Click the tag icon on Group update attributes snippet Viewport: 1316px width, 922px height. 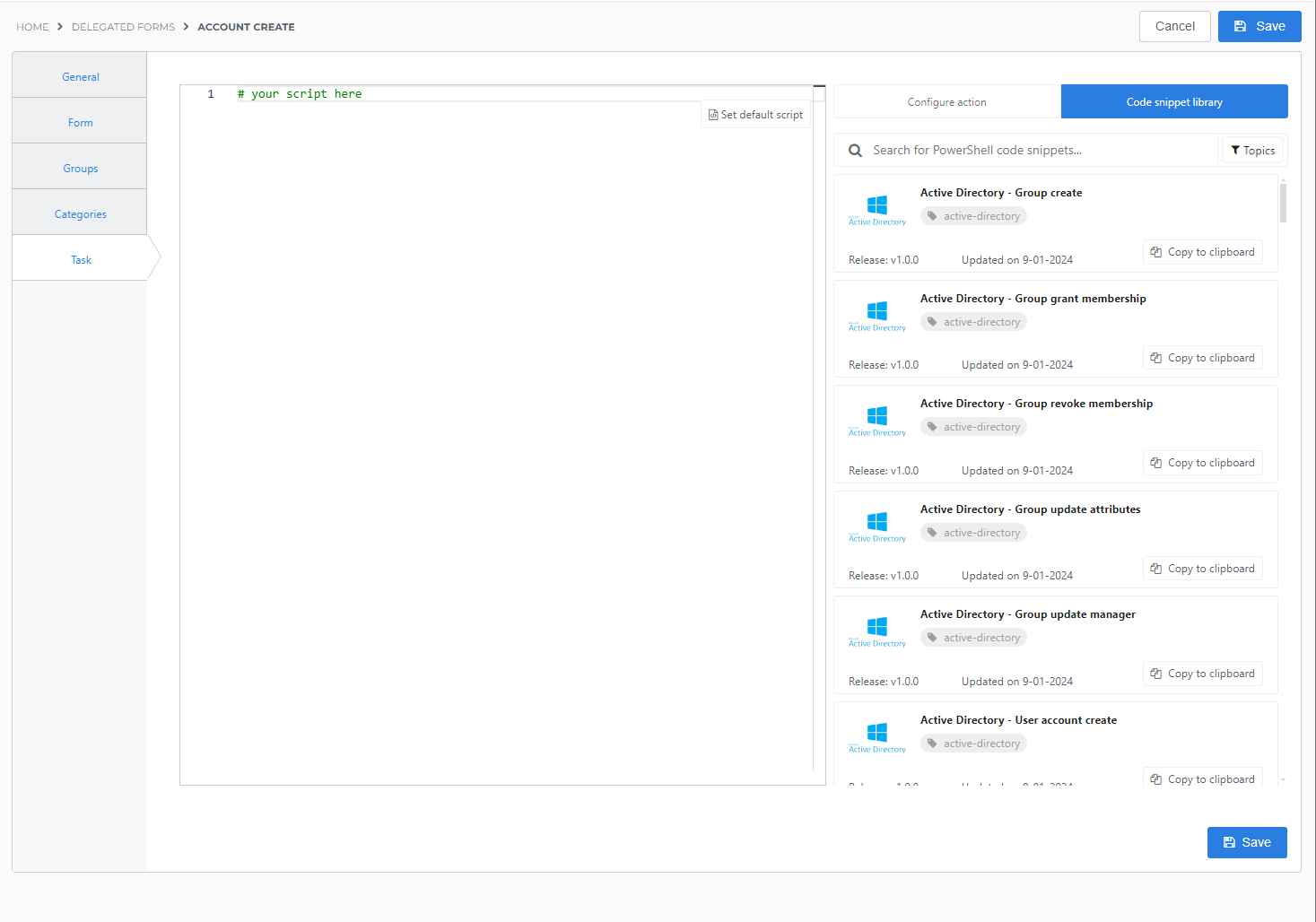tap(932, 533)
